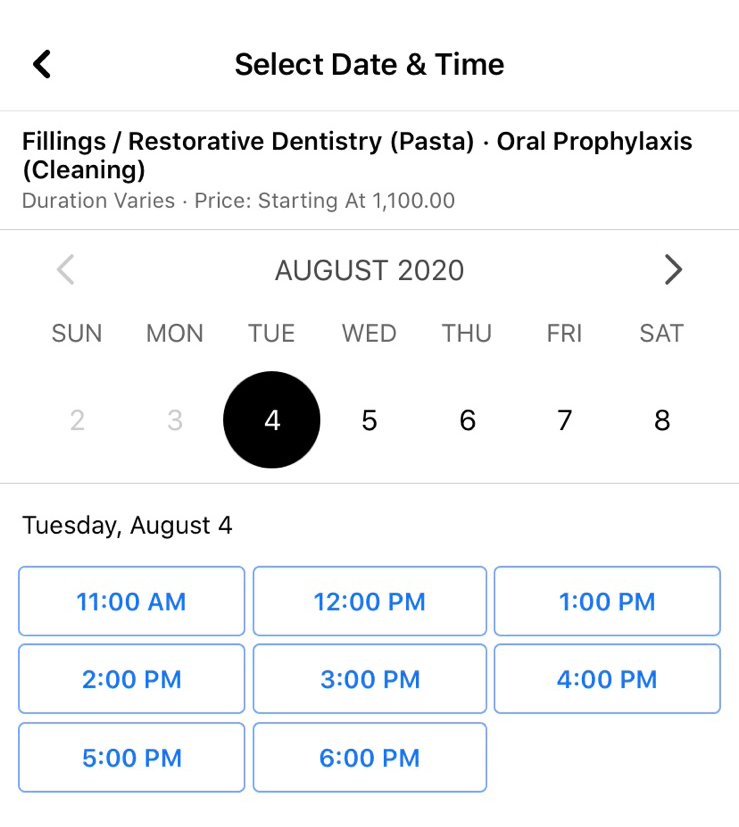This screenshot has height=827, width=739.
Task: Select Friday the 7th date
Action: (564, 421)
